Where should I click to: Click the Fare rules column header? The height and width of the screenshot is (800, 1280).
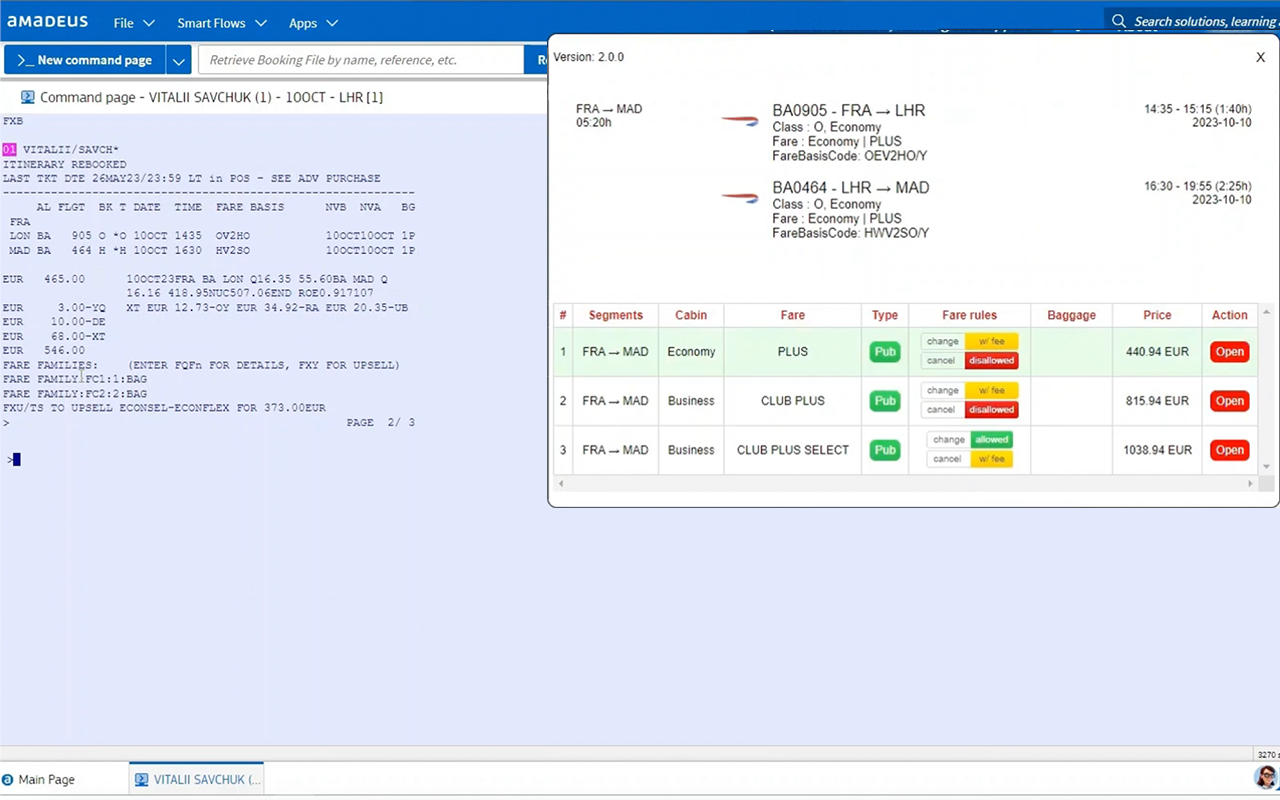(970, 315)
